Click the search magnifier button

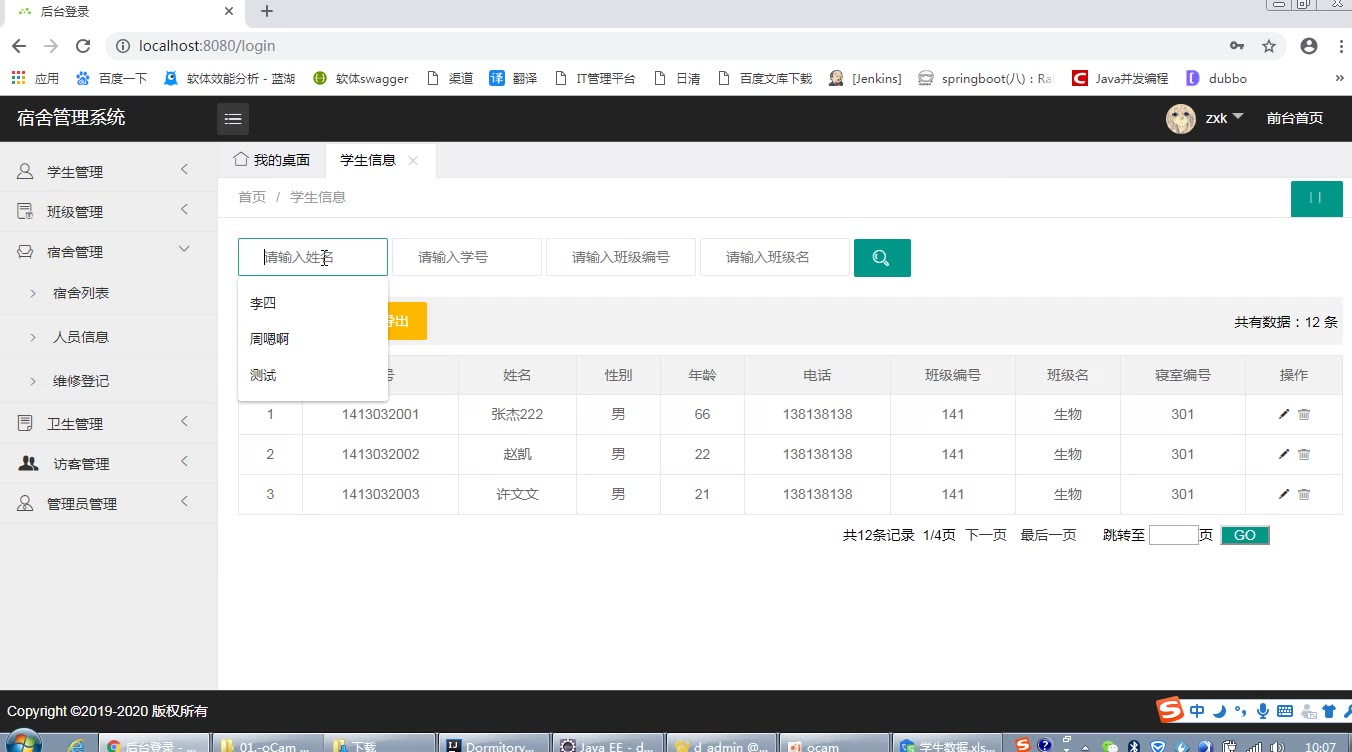(881, 258)
